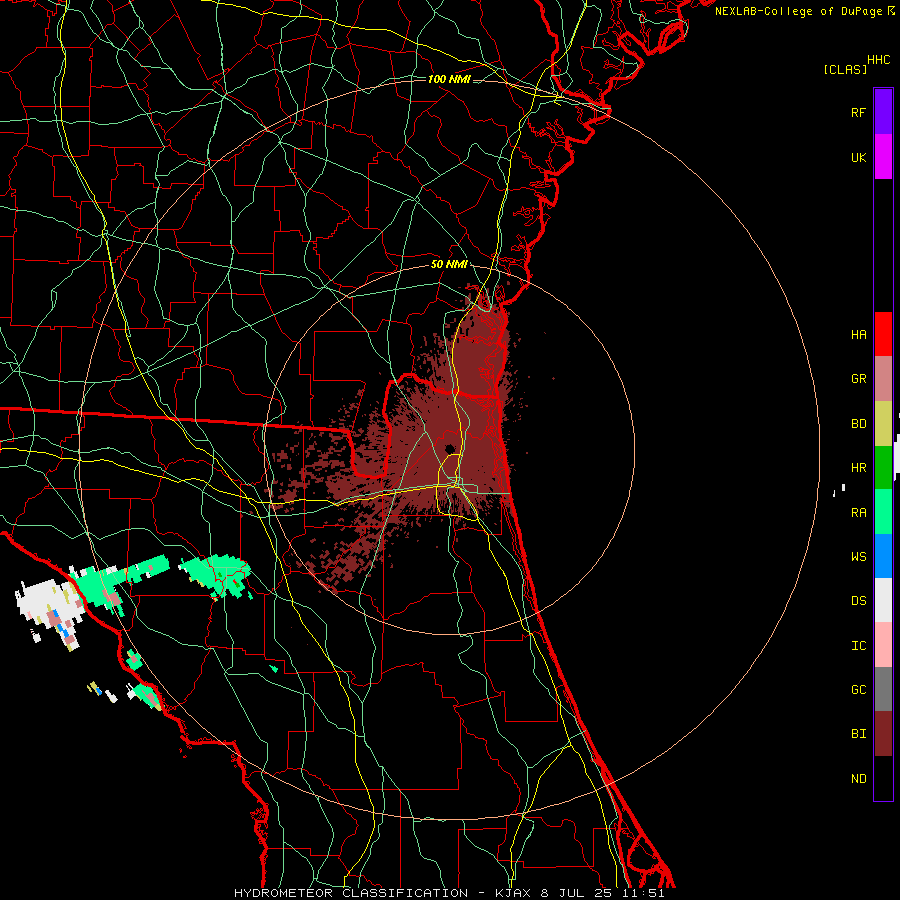The width and height of the screenshot is (900, 900).
Task: Click the WS legend label
Action: pos(859,557)
